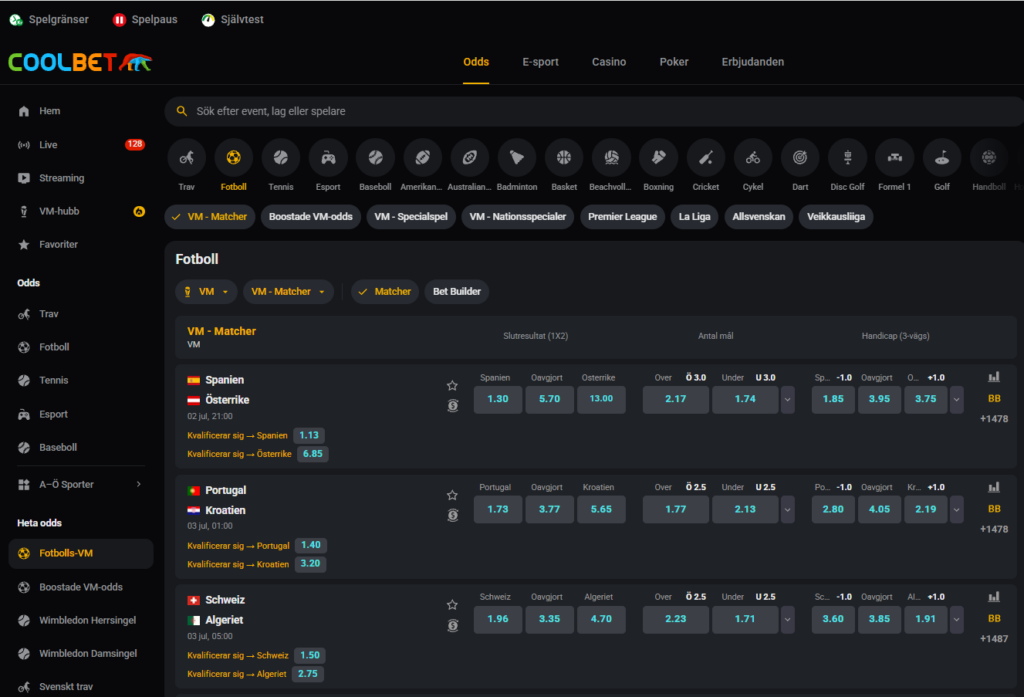
Task: Open the Beachvolley sport icon
Action: click(611, 157)
